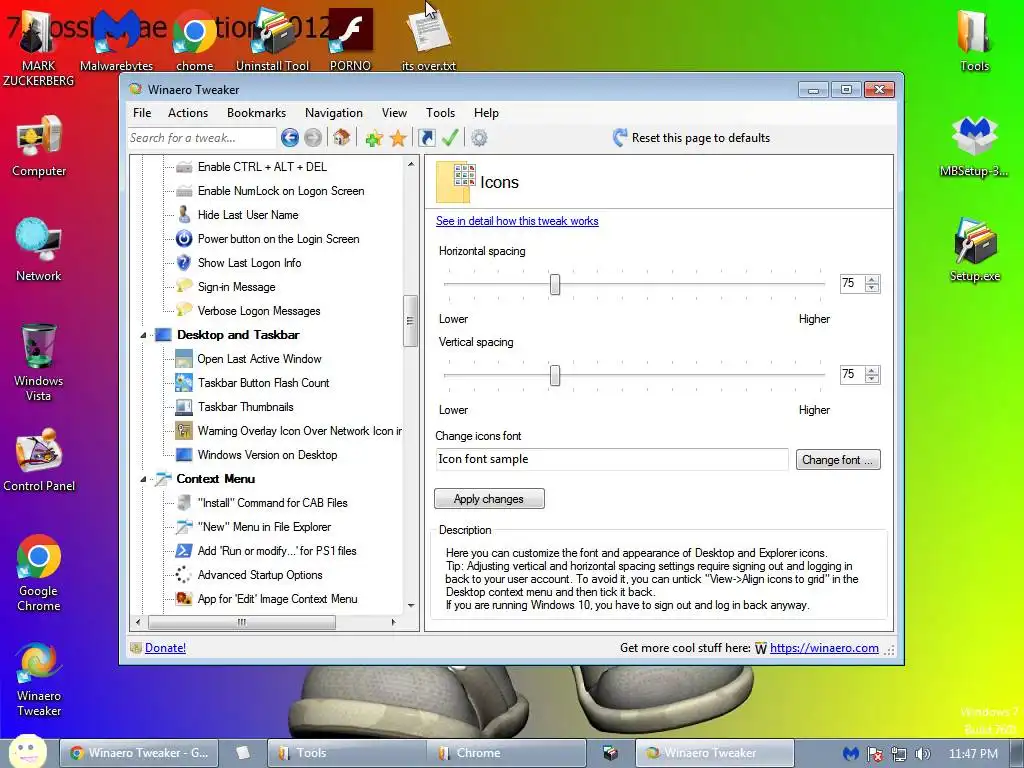1024x768 pixels.
Task: Select Warning Overlay Icon Over Network Icon
Action: 299,431
